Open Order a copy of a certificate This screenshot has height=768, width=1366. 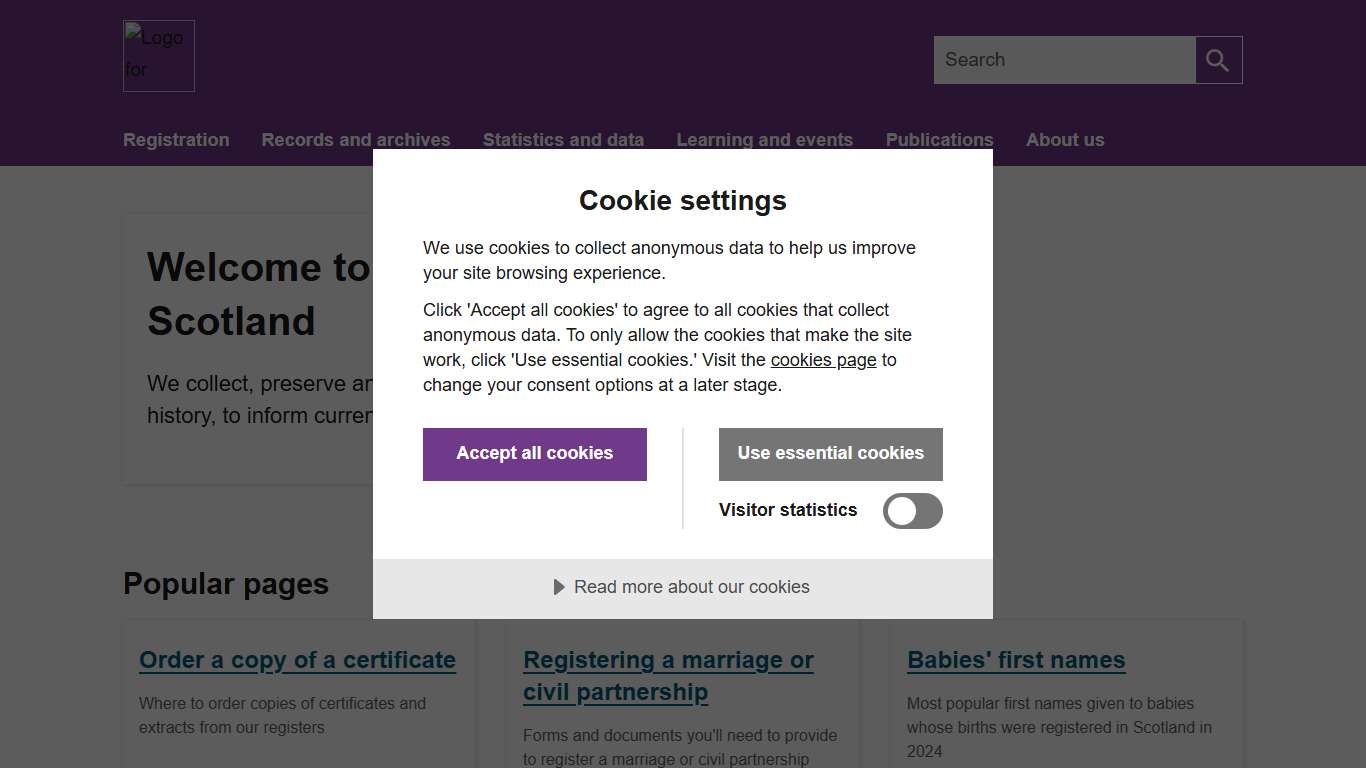(x=297, y=660)
